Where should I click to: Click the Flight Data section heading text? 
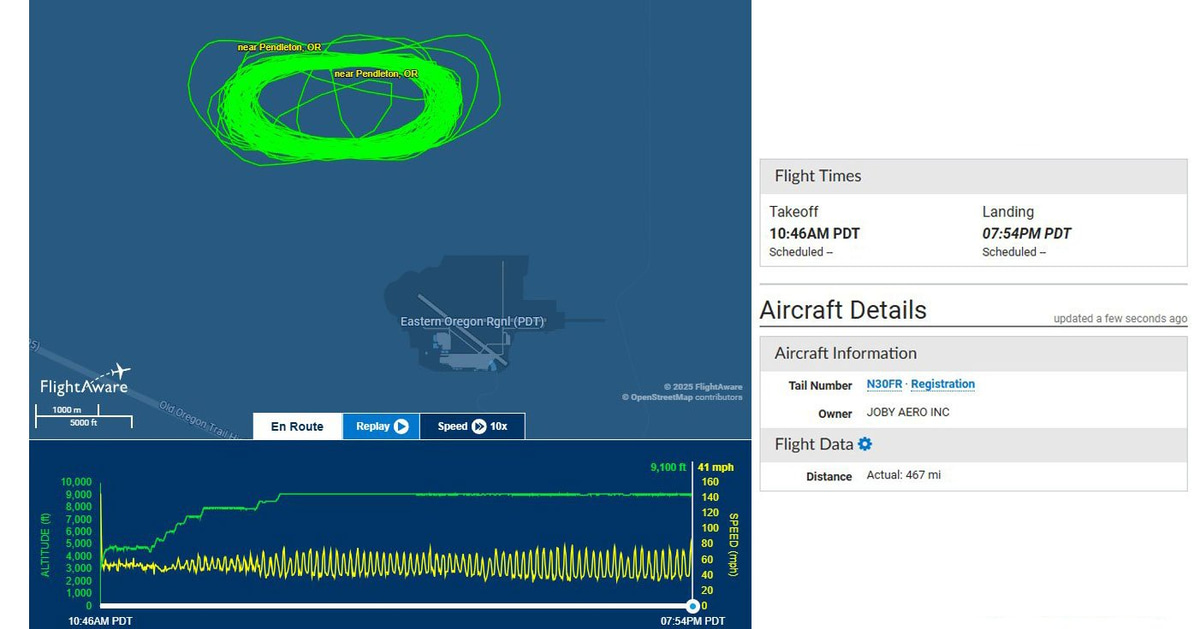(814, 444)
